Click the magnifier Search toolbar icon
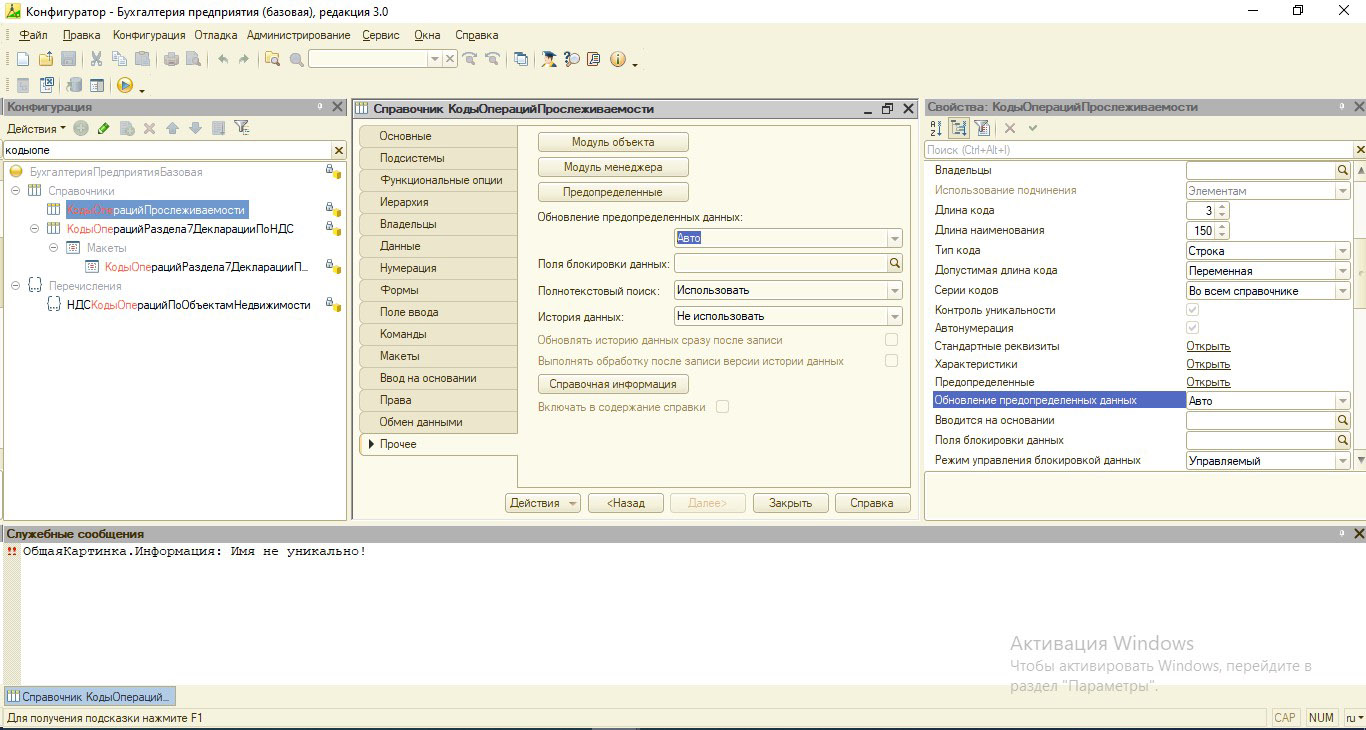 pos(296,60)
